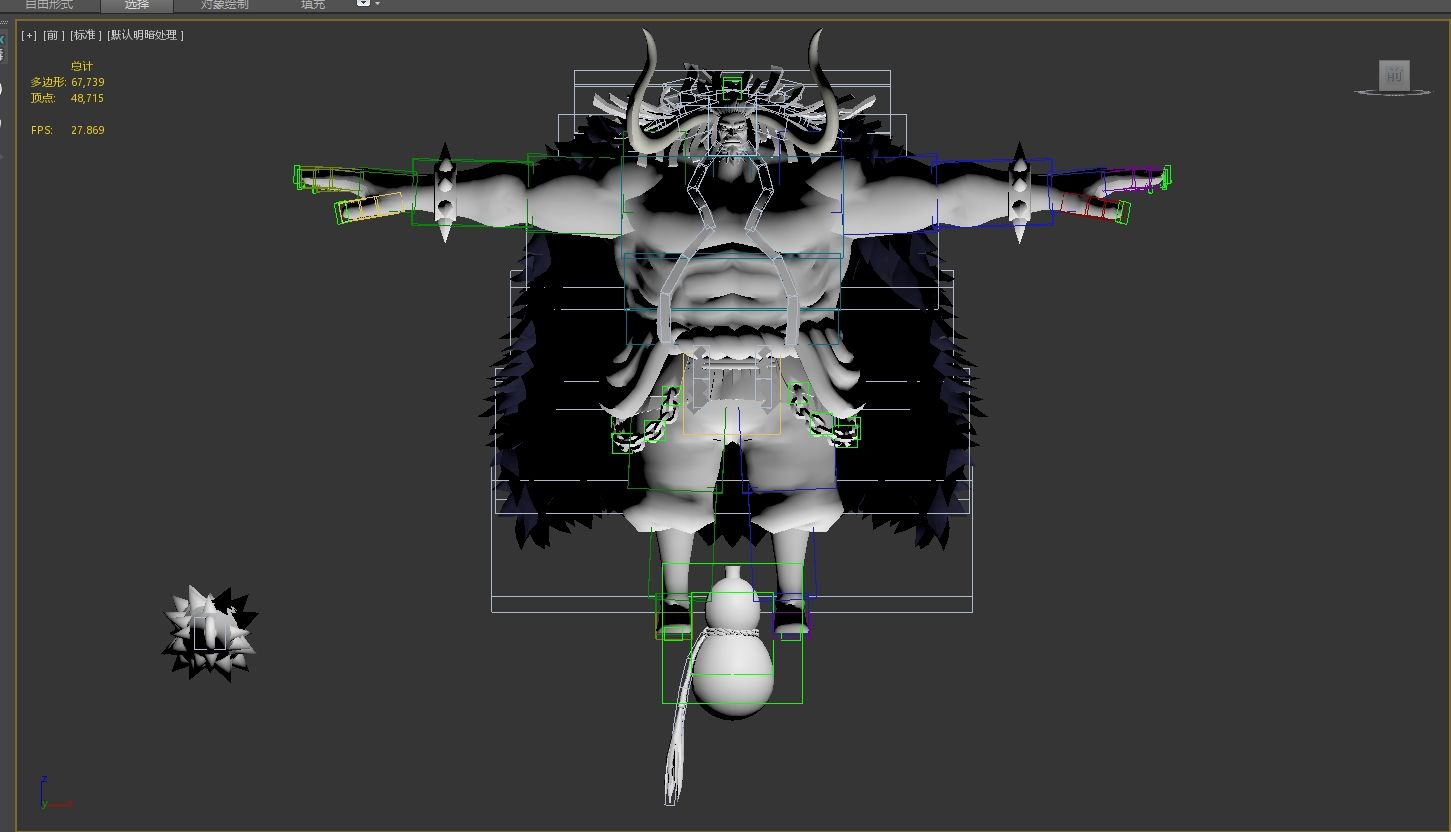Switch to the 填充 ribbon tab
Viewport: 1451px width, 832px height.
tap(313, 4)
